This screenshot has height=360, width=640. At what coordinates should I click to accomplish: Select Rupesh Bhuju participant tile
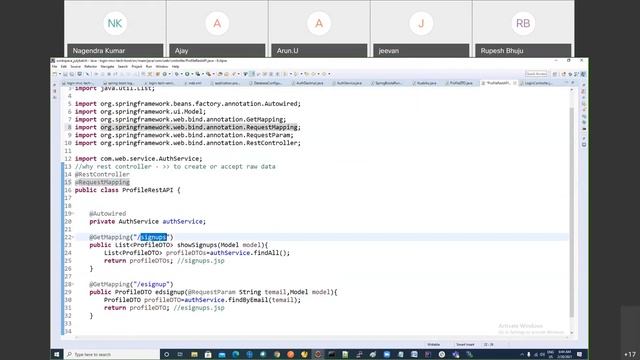[x=523, y=29]
